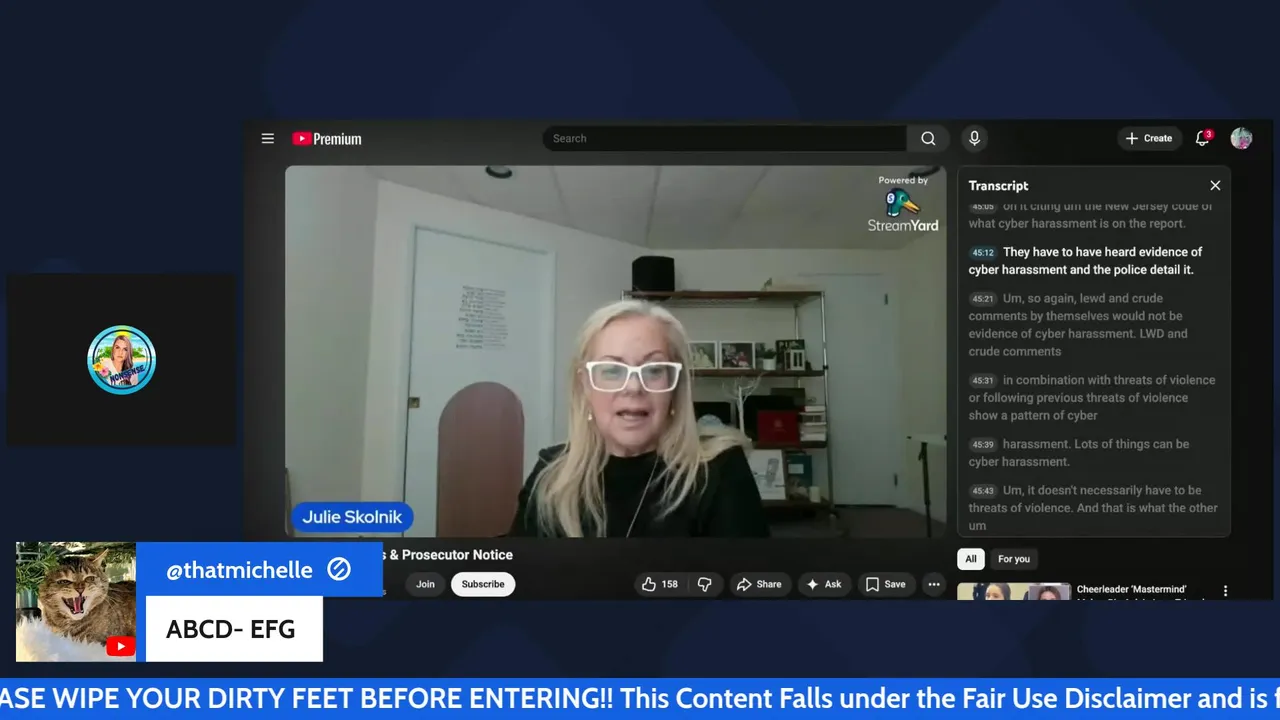Start voice search with microphone icon
Image resolution: width=1280 pixels, height=720 pixels.
(x=974, y=139)
